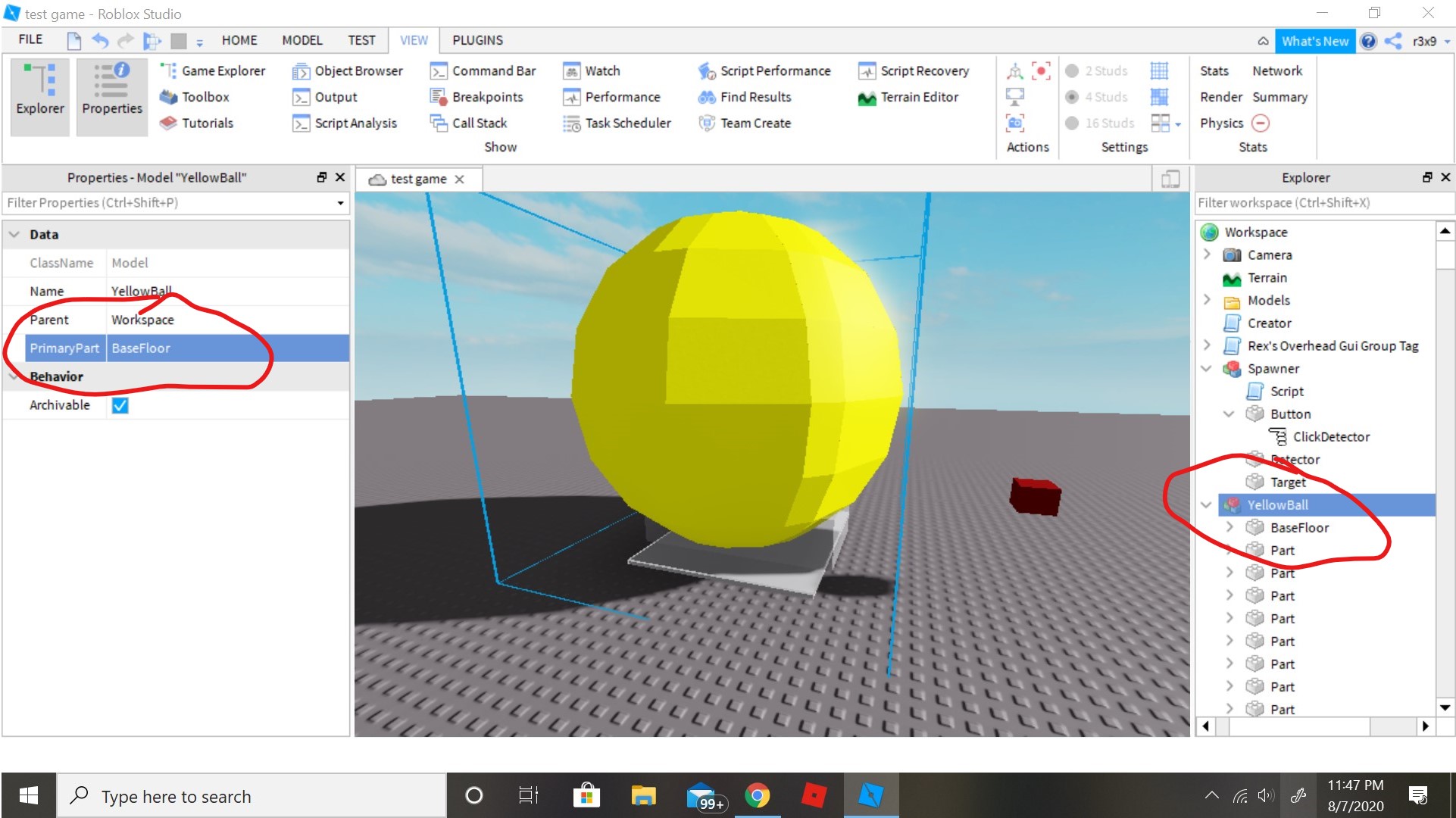Open the Filter Properties dropdown arrow
The height and width of the screenshot is (818, 1456).
click(x=340, y=203)
